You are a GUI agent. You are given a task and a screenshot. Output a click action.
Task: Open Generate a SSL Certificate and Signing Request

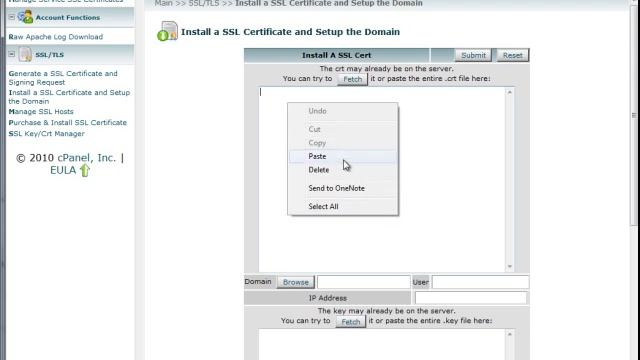[x=63, y=78]
